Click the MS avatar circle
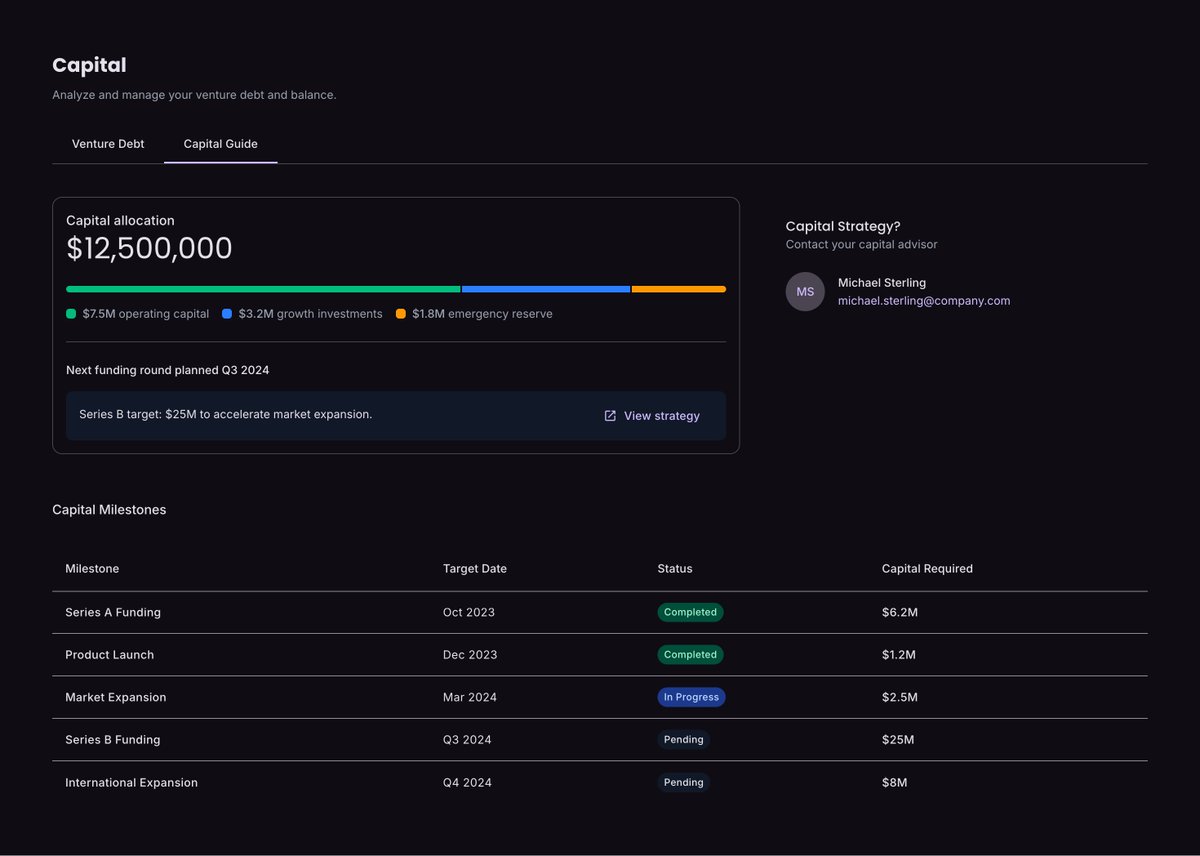The image size is (1200, 856). [x=805, y=291]
